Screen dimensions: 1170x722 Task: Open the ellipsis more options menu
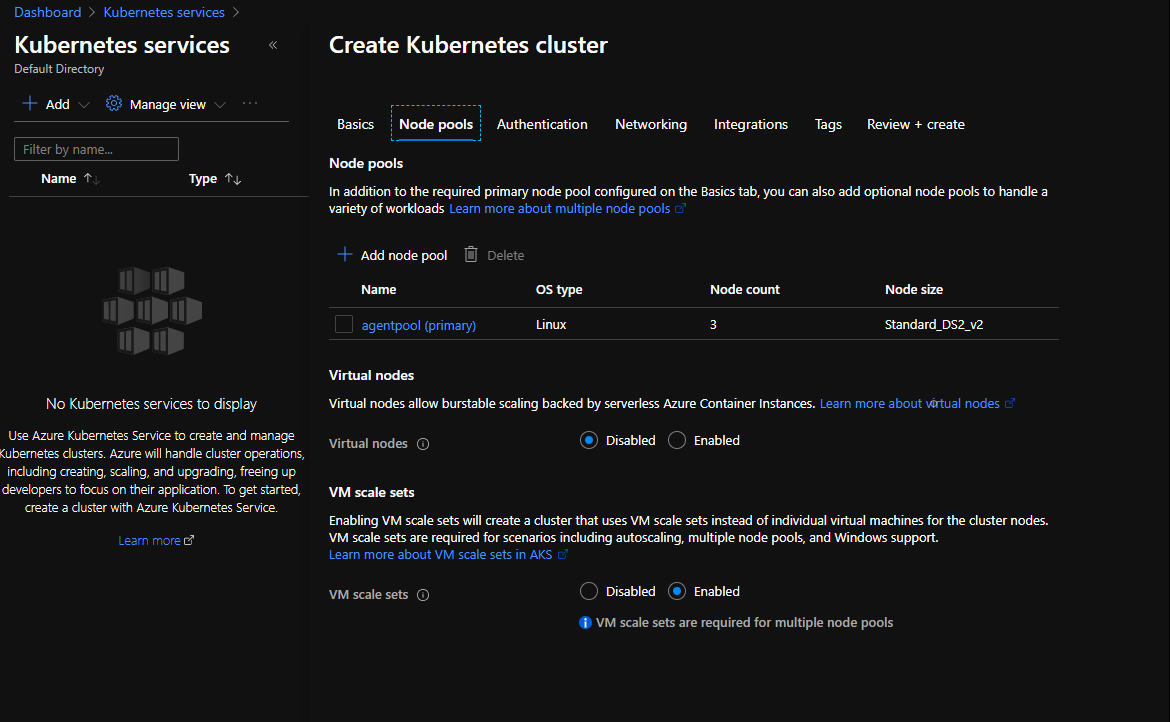point(250,104)
